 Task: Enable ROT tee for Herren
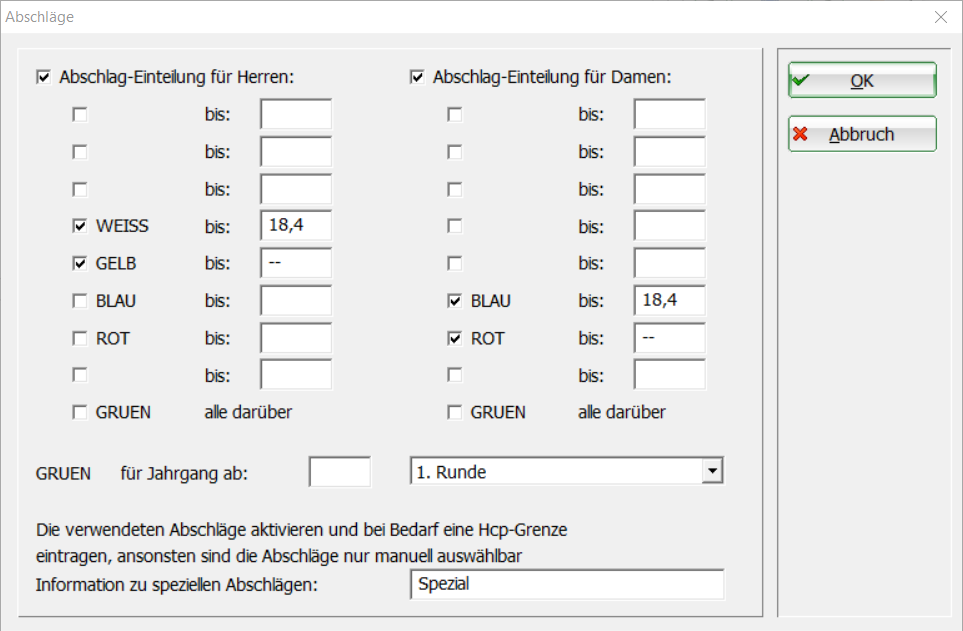[80, 339]
